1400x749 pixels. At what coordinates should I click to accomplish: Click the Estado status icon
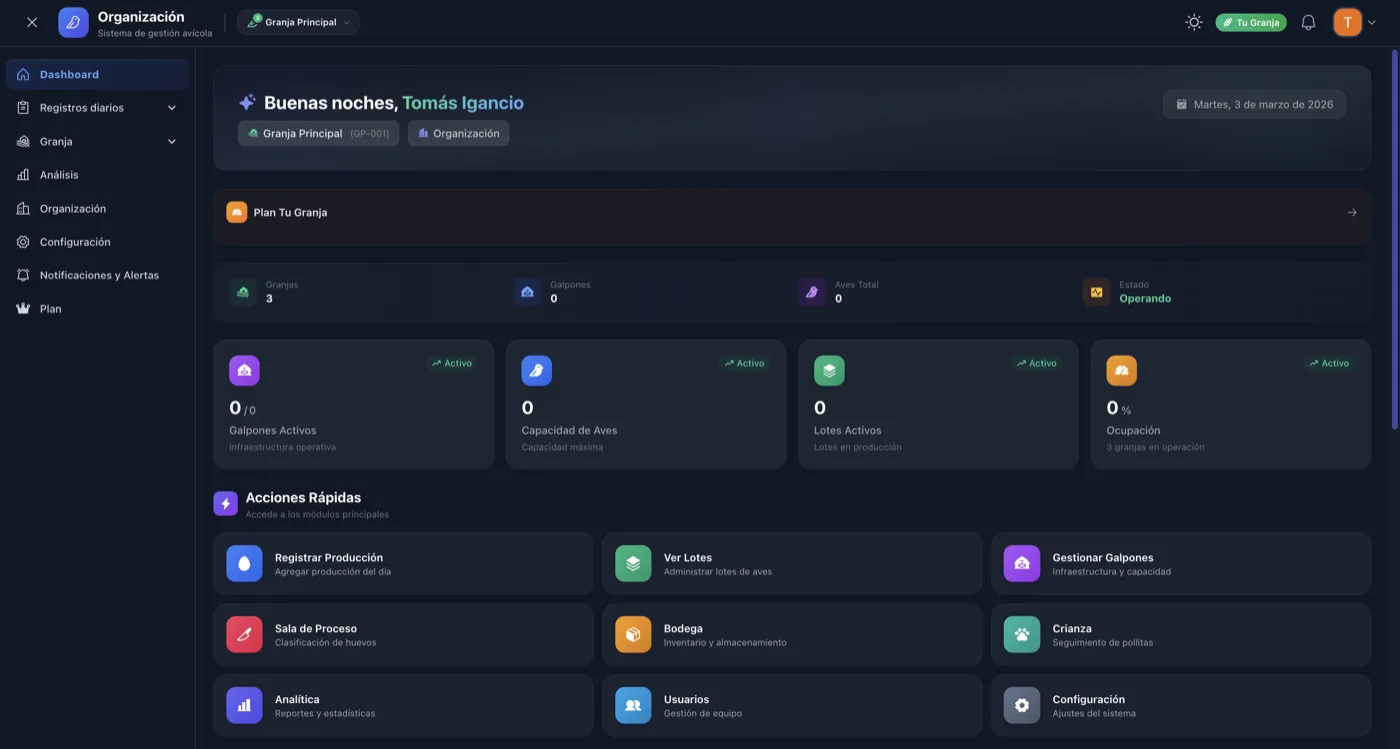coord(1097,292)
